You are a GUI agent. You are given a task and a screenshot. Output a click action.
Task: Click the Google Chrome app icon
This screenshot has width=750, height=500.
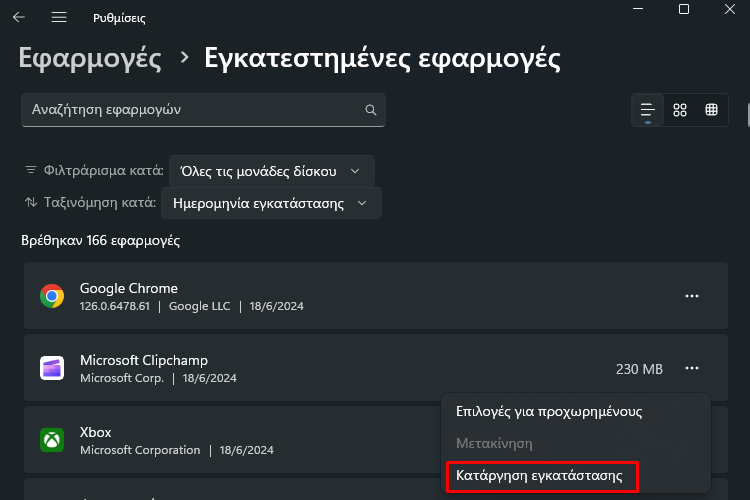click(x=52, y=296)
